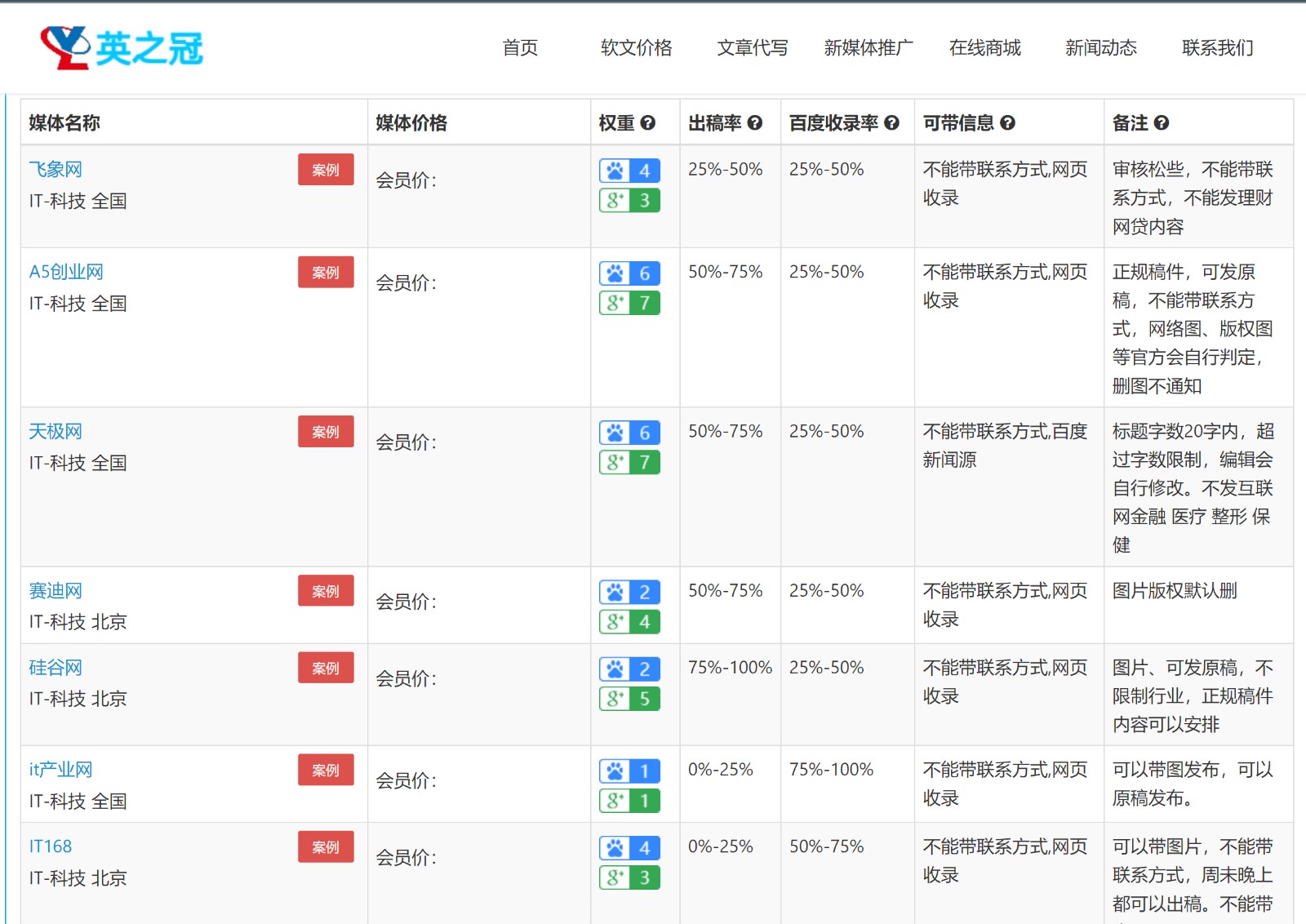Screen dimensions: 1306x924
Task: Open the A5创业网 media link
Action: point(66,272)
